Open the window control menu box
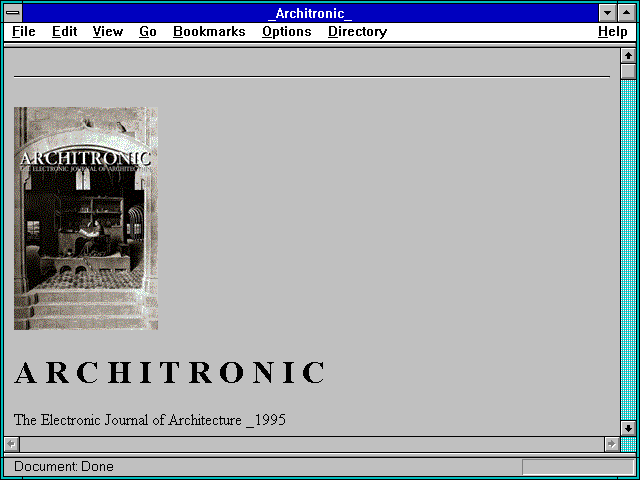 point(13,13)
